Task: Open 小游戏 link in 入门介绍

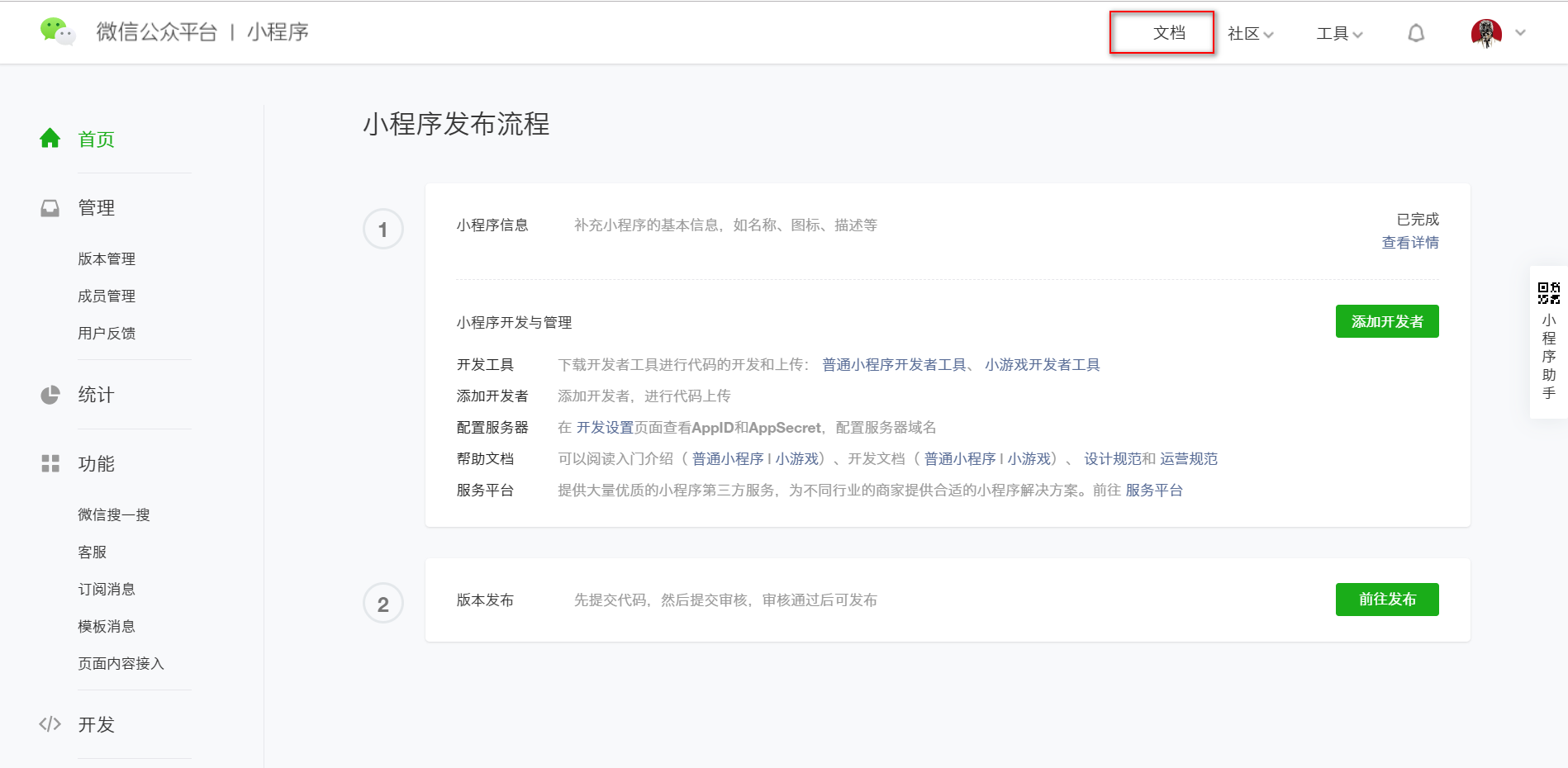Action: tap(796, 459)
